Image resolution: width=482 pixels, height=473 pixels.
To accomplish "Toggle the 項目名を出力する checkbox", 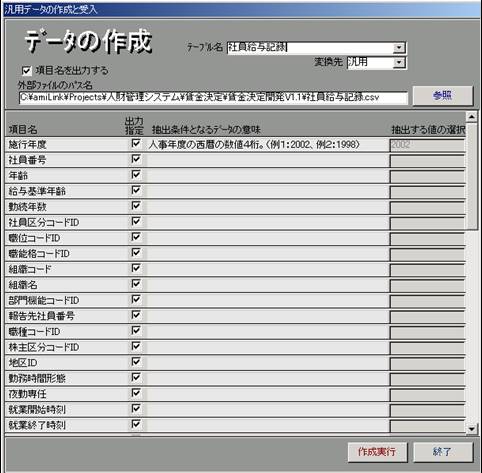I will tap(26, 71).
